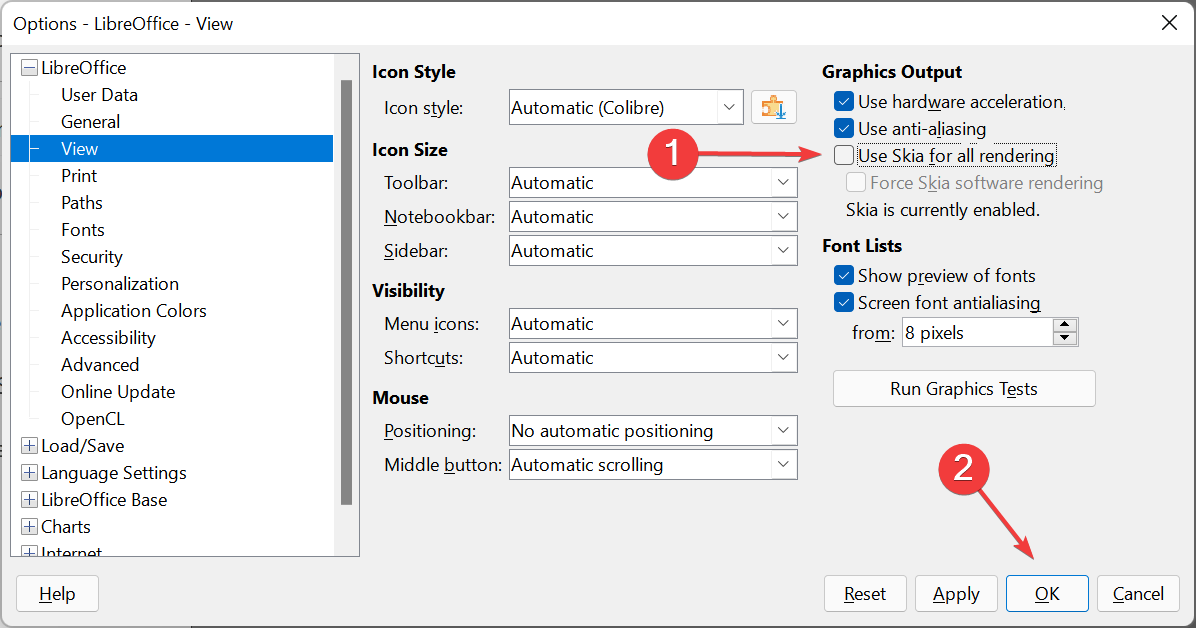Uncheck Use anti-aliasing
This screenshot has width=1196, height=628.
844,128
